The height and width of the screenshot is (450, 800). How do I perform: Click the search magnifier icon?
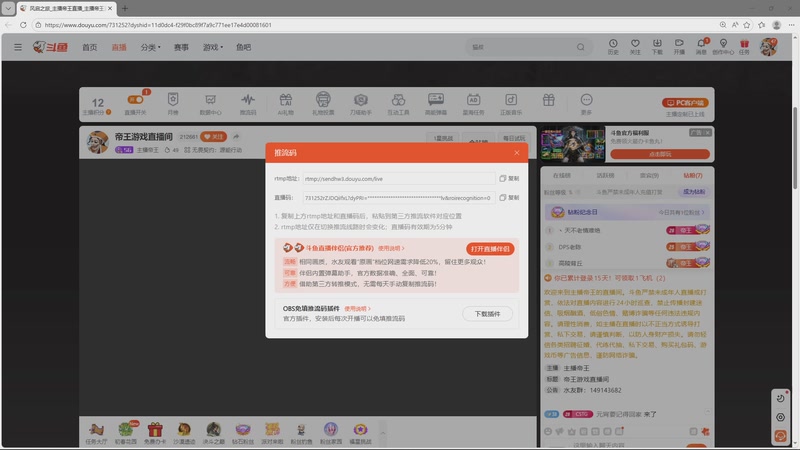click(x=581, y=47)
